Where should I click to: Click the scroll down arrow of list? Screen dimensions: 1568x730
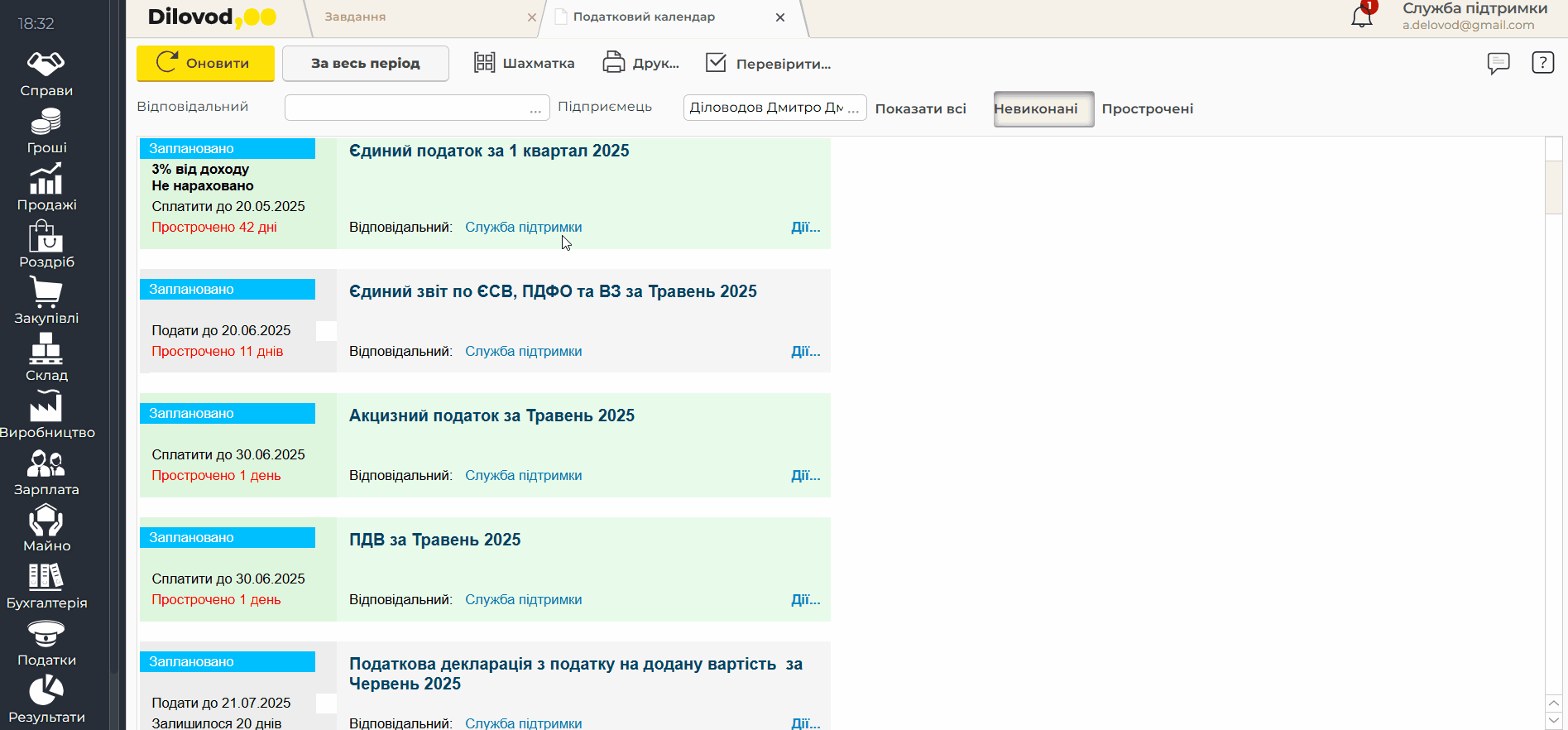tap(1553, 721)
